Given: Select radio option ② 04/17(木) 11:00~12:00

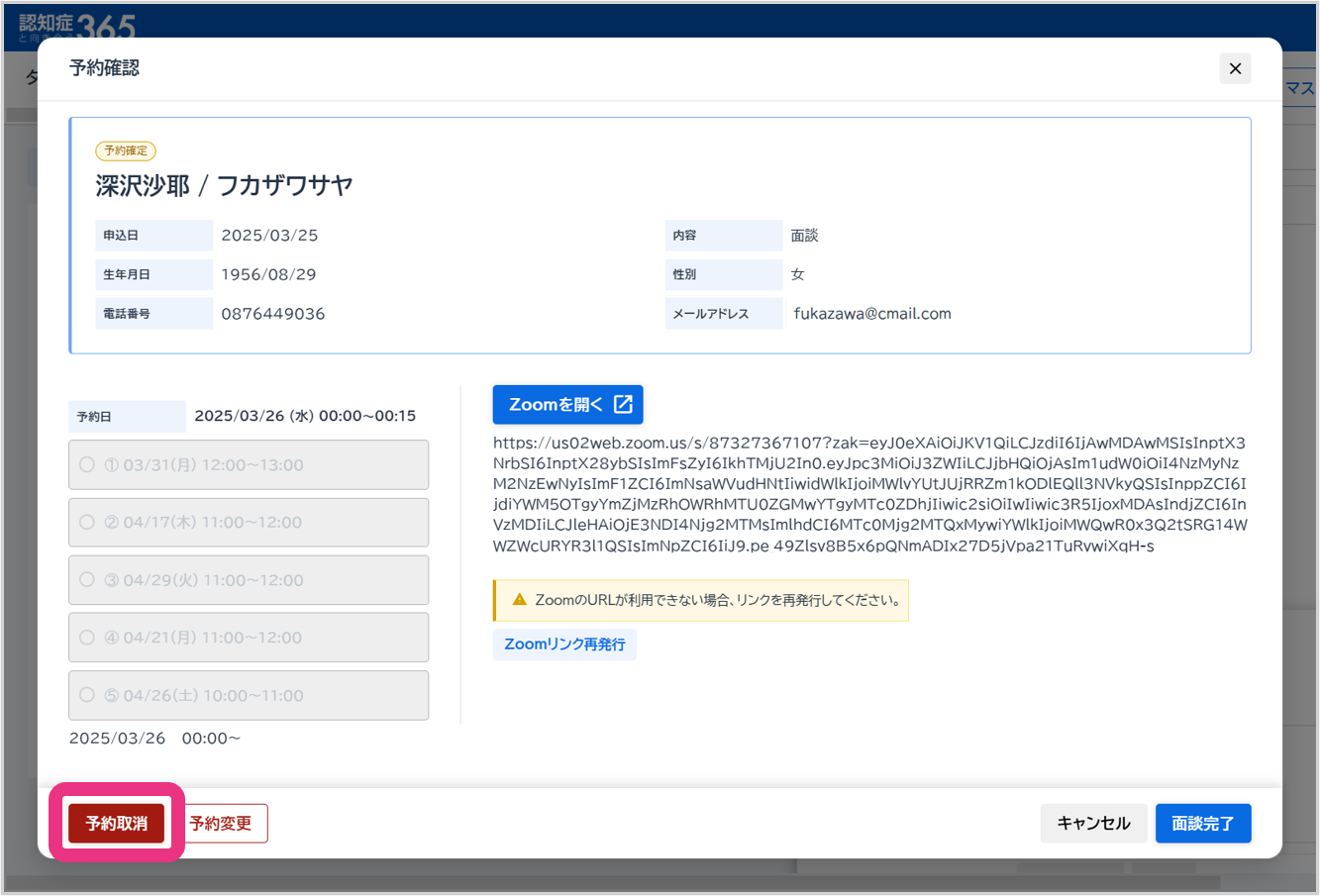Looking at the screenshot, I should [x=87, y=523].
